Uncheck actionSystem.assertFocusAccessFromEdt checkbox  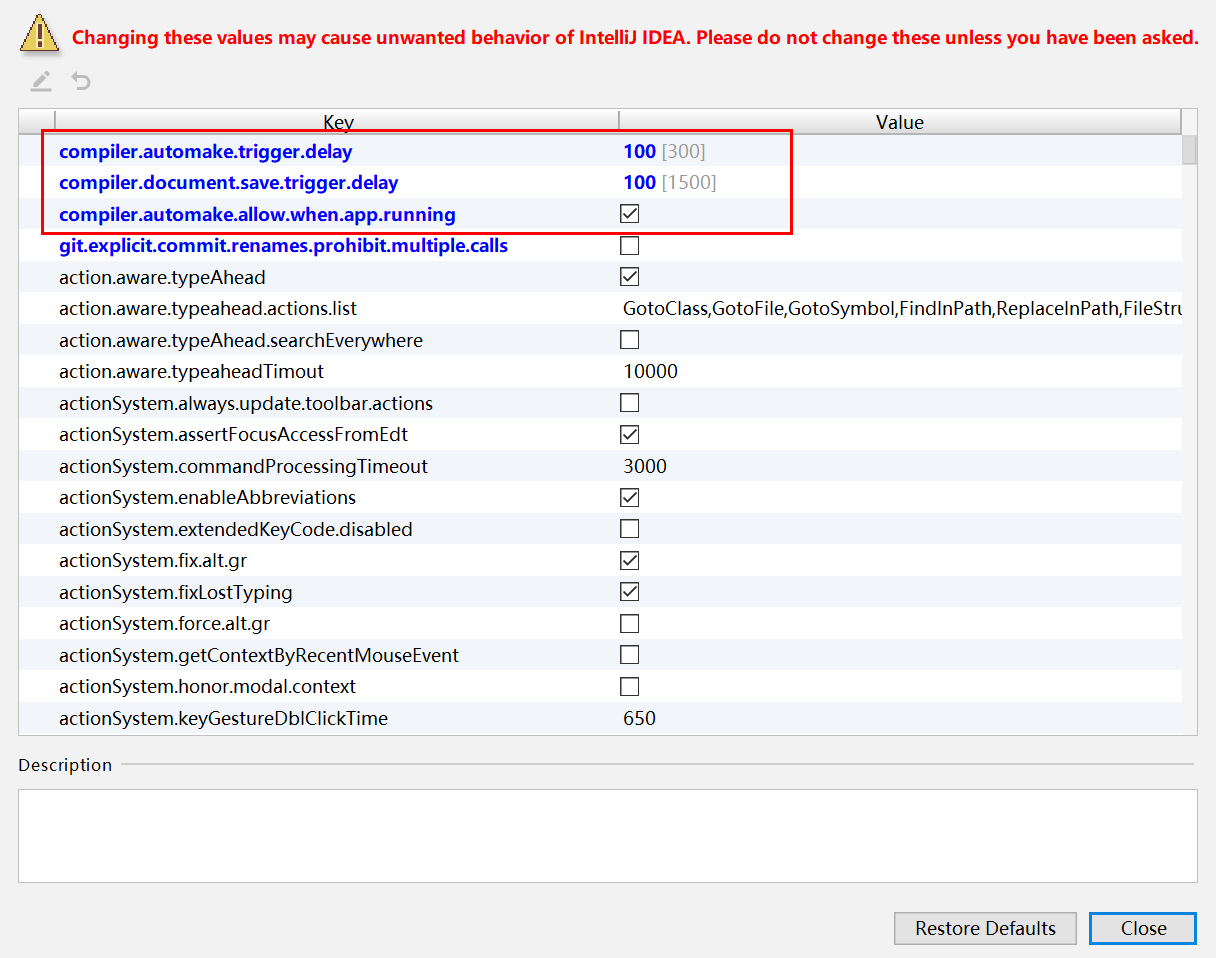629,435
